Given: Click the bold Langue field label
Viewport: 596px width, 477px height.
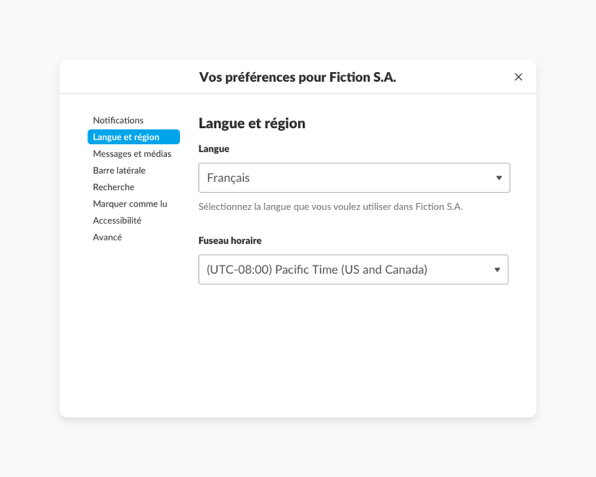Looking at the screenshot, I should click(214, 149).
